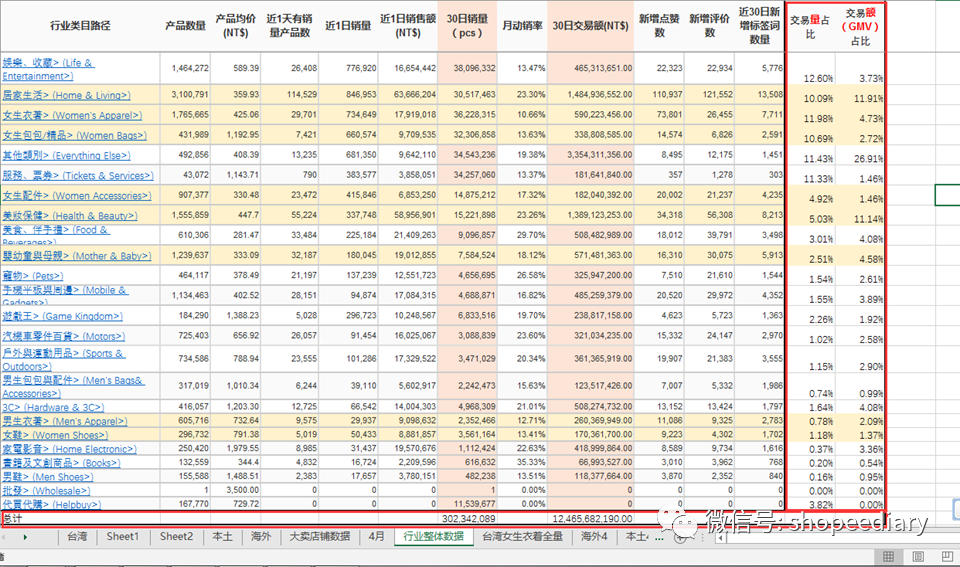Select cell with value 11,539,677
The image size is (960, 567).
[467, 504]
